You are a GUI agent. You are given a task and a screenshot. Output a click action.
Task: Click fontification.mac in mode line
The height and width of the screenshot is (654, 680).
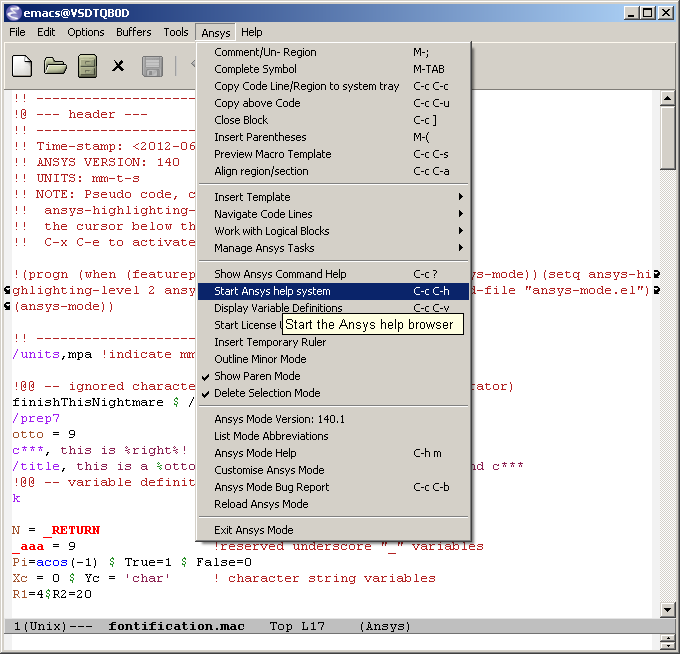coord(176,626)
